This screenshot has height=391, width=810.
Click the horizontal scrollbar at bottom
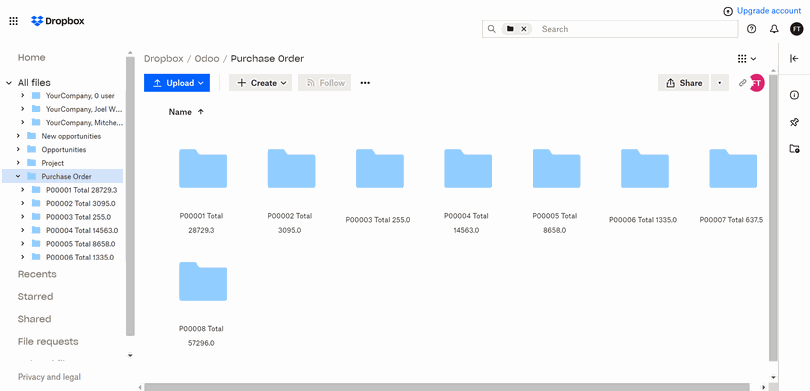click(447, 387)
